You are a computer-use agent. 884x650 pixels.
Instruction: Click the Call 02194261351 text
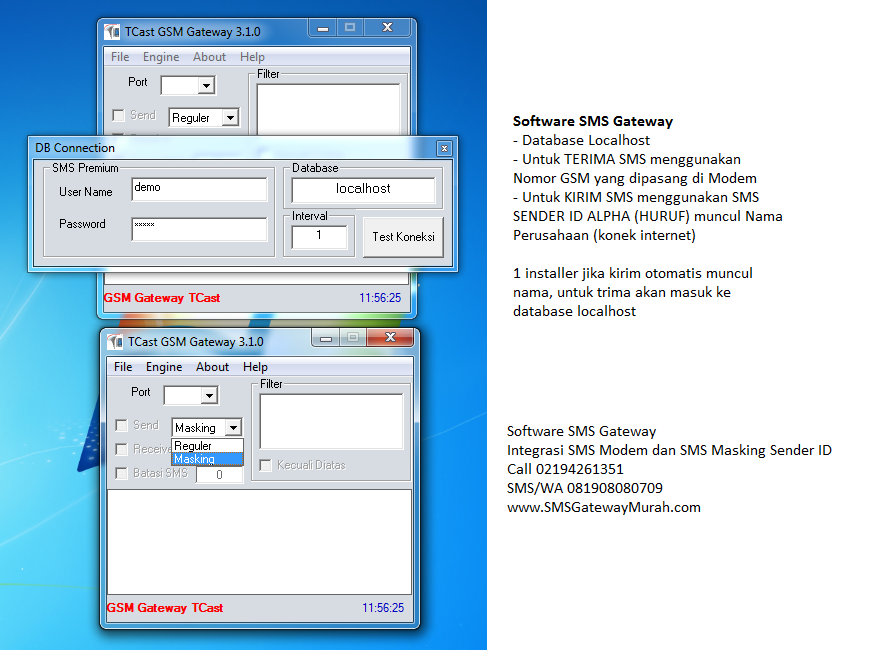[x=565, y=470]
